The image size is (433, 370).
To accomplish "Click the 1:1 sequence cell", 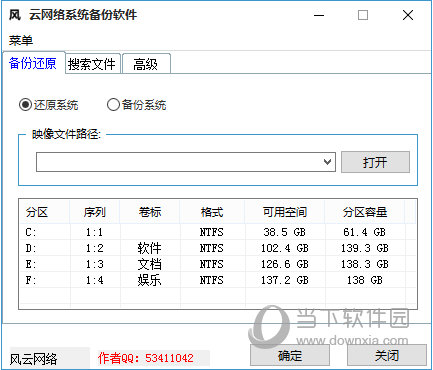I will [x=95, y=232].
